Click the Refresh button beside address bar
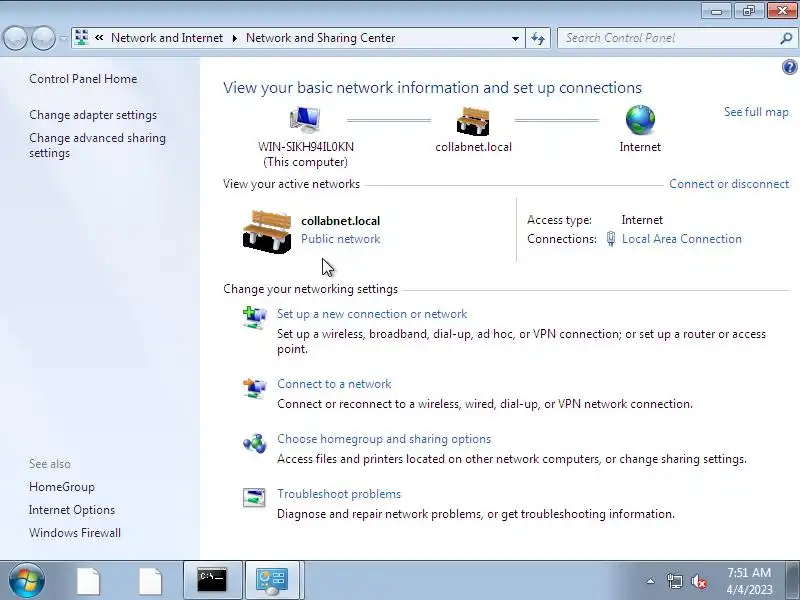The image size is (800, 600). (538, 38)
